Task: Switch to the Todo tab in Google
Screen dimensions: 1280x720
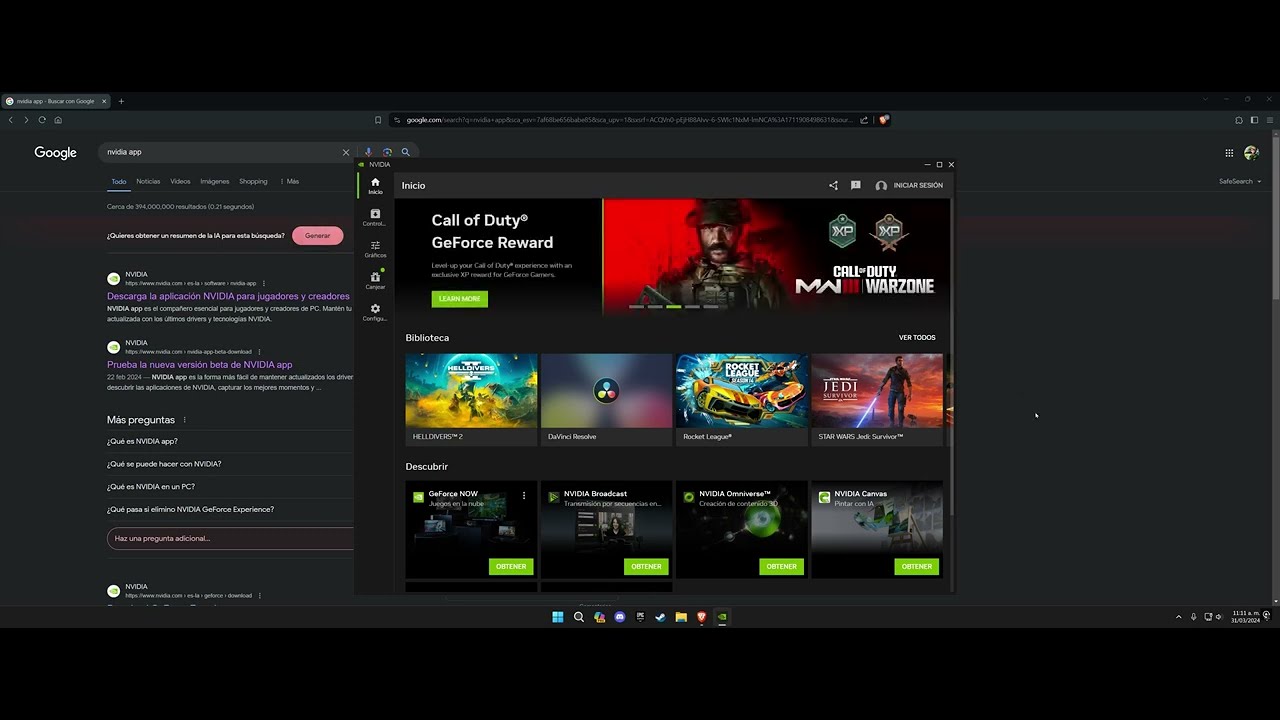Action: pos(119,181)
